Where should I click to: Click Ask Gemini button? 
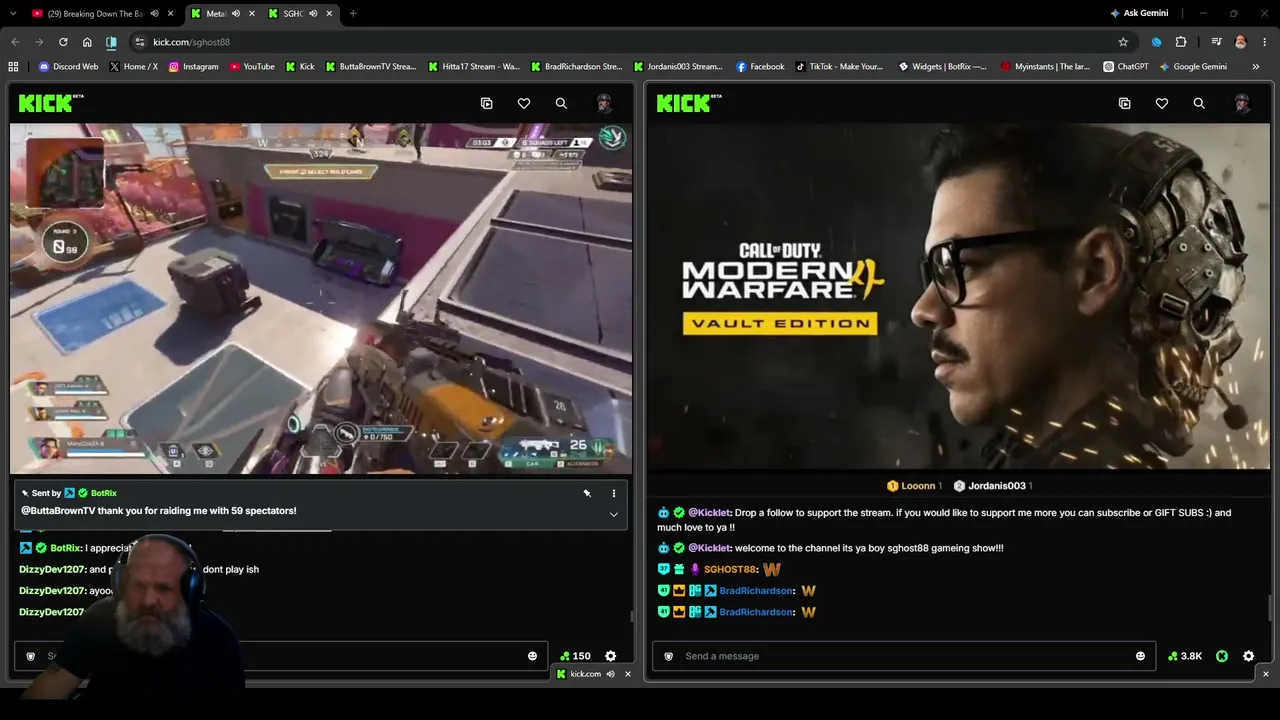coord(1139,13)
